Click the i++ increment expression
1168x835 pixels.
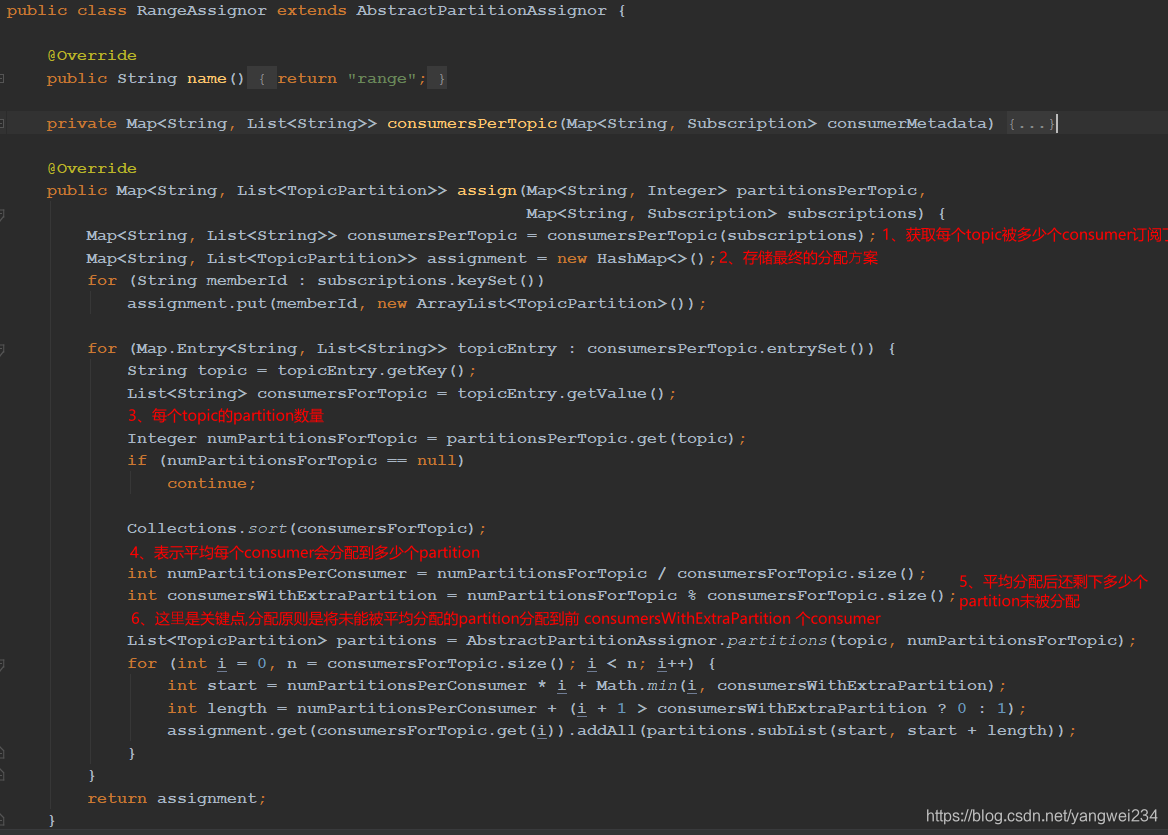[x=671, y=664]
